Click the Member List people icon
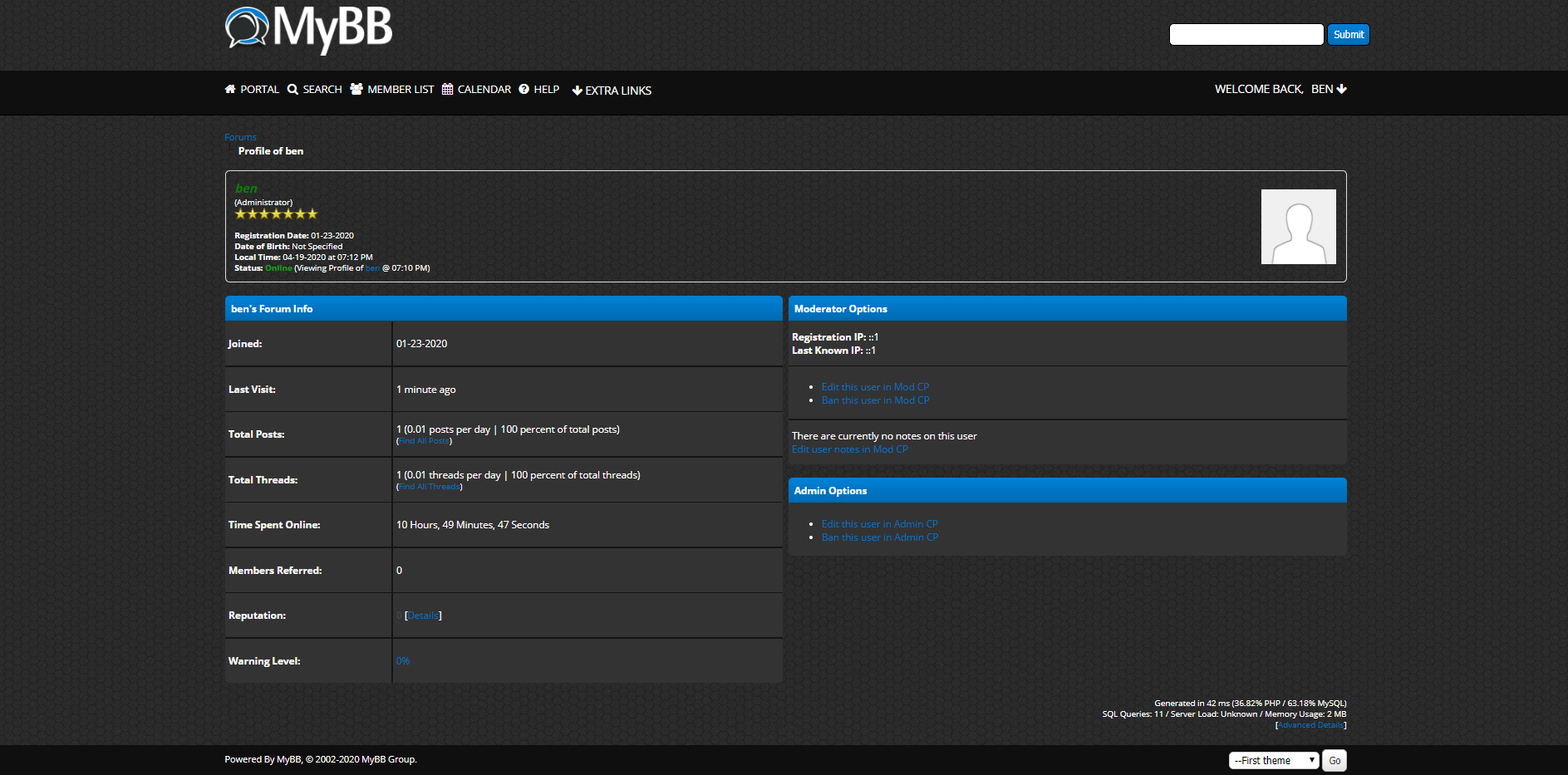This screenshot has height=775, width=1568. tap(356, 90)
